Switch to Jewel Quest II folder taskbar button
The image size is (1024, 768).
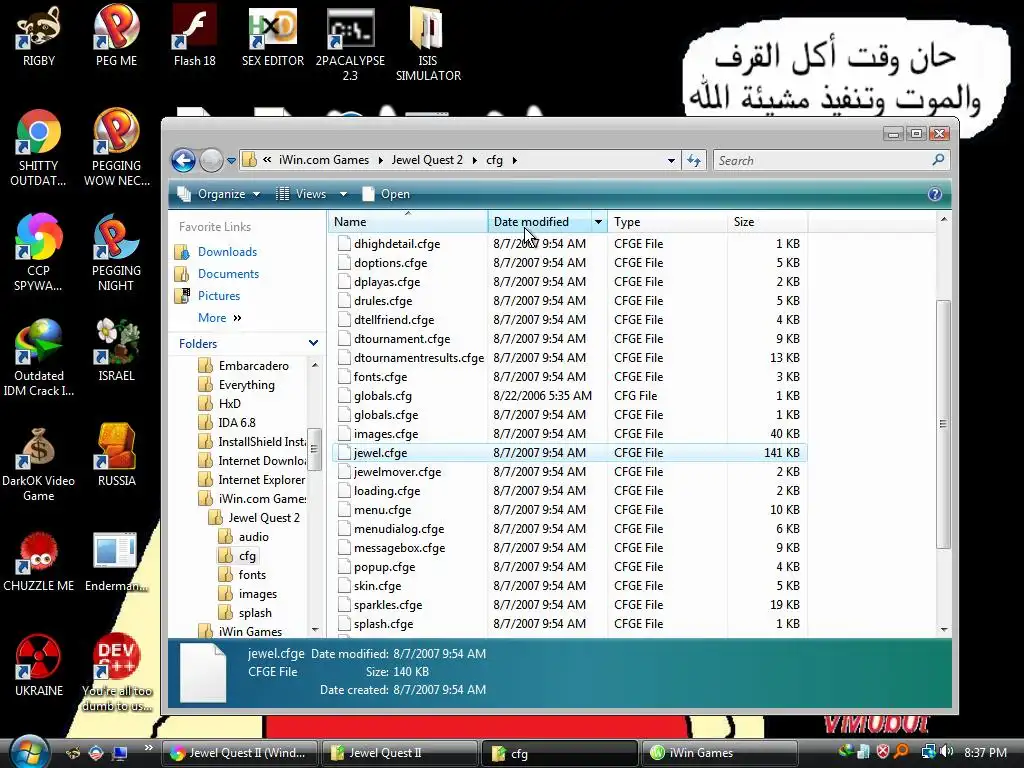point(399,753)
